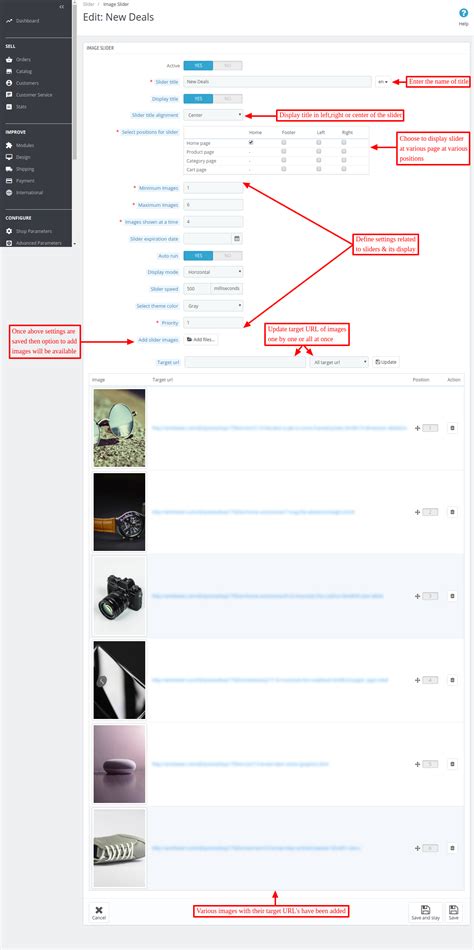This screenshot has height=950, width=474.
Task: Click move handle for position 2 row
Action: coord(417,512)
